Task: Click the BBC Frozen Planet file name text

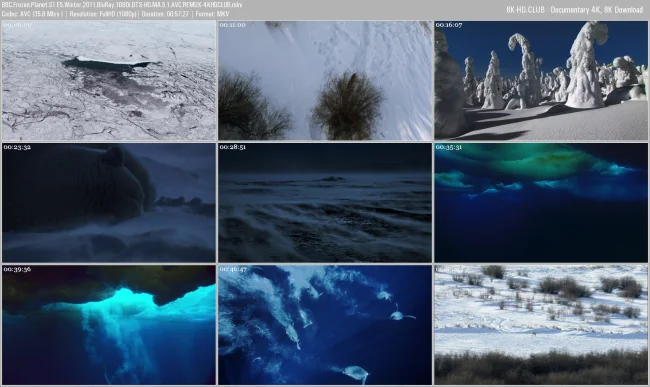Action: tap(122, 5)
